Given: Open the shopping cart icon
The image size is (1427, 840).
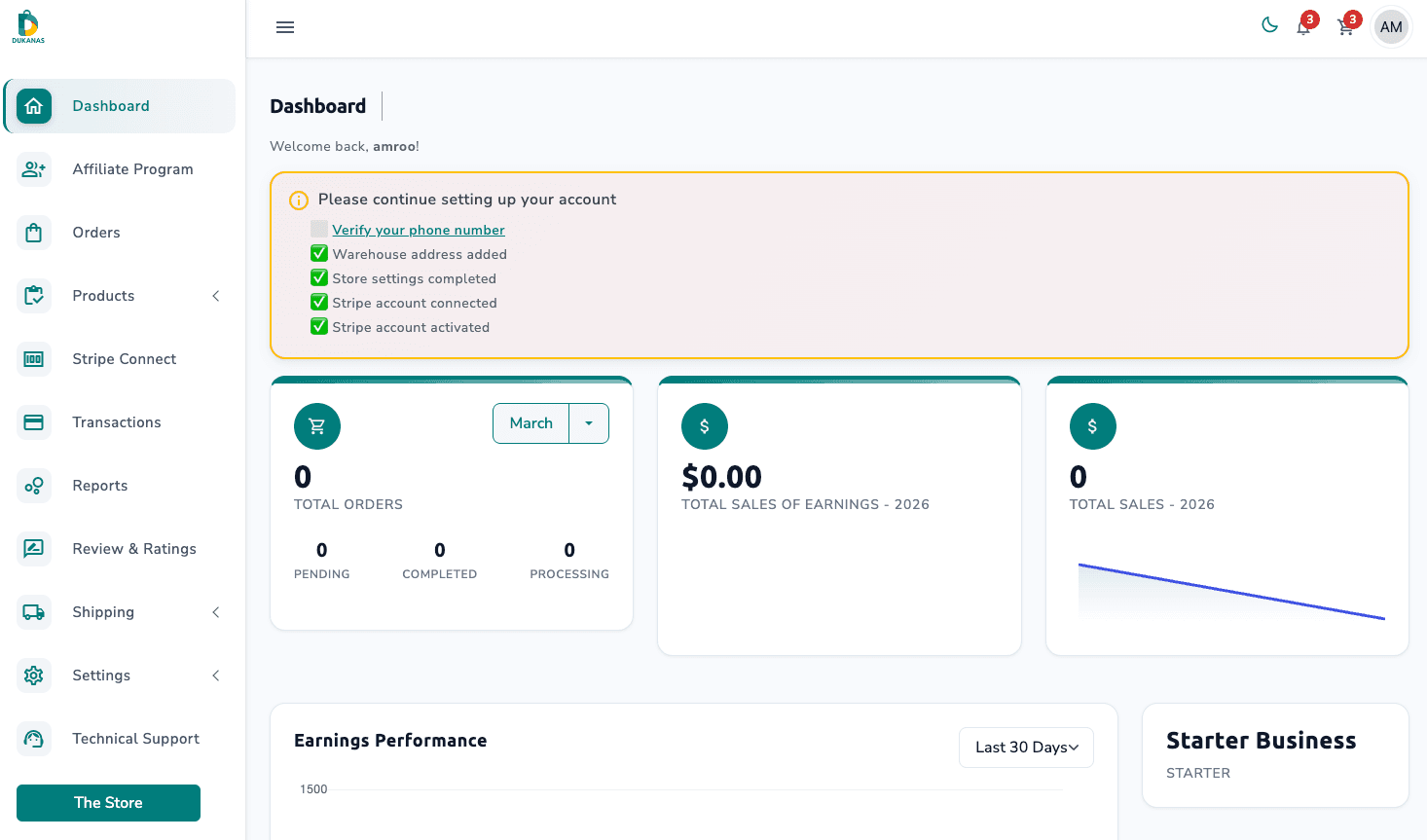Looking at the screenshot, I should click(1345, 27).
